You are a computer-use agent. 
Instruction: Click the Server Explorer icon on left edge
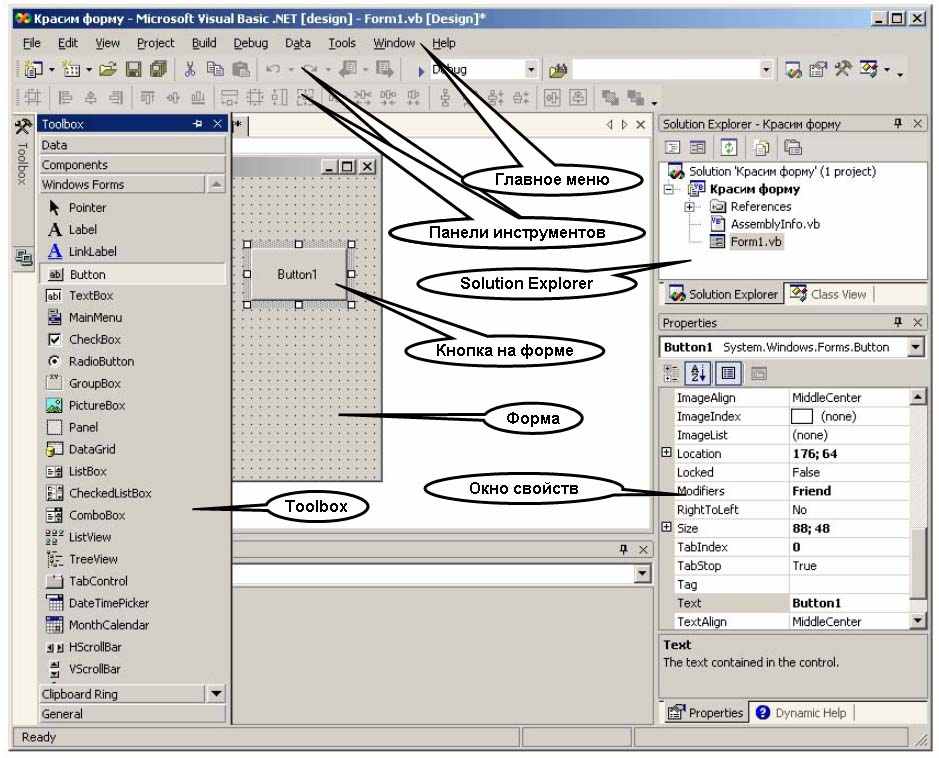pyautogui.click(x=23, y=257)
